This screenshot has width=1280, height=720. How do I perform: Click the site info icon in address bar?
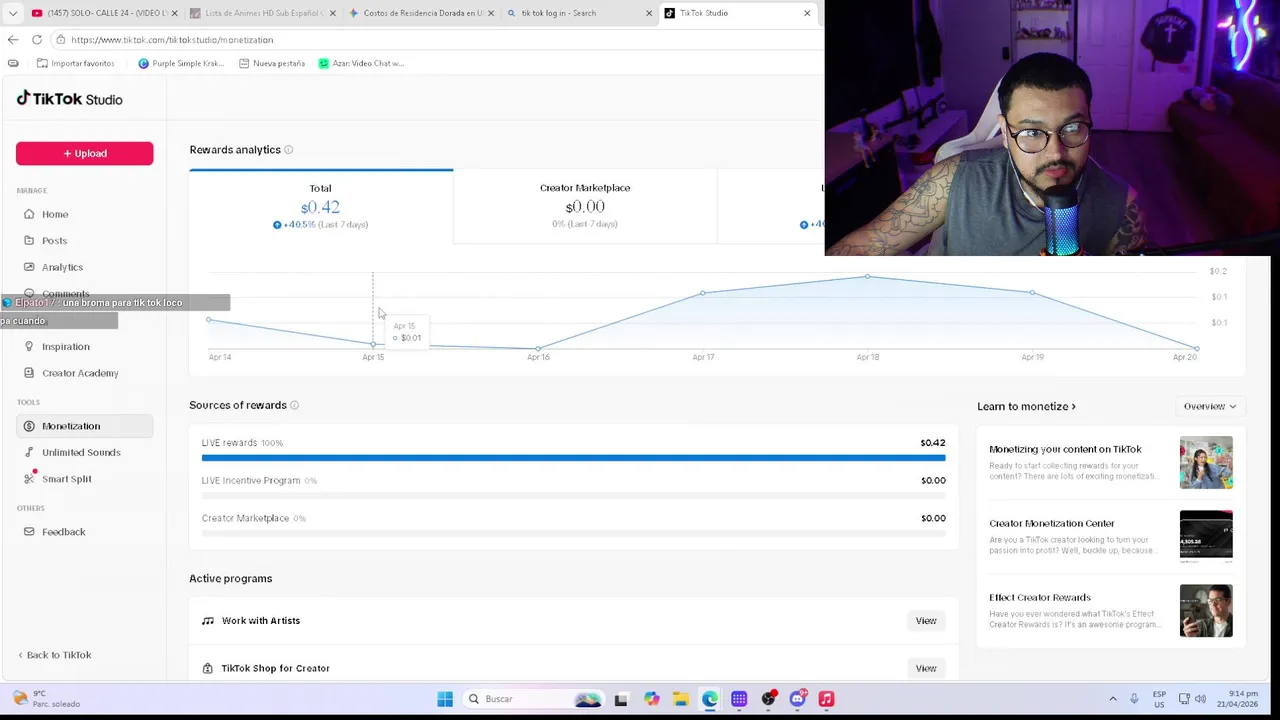(61, 40)
